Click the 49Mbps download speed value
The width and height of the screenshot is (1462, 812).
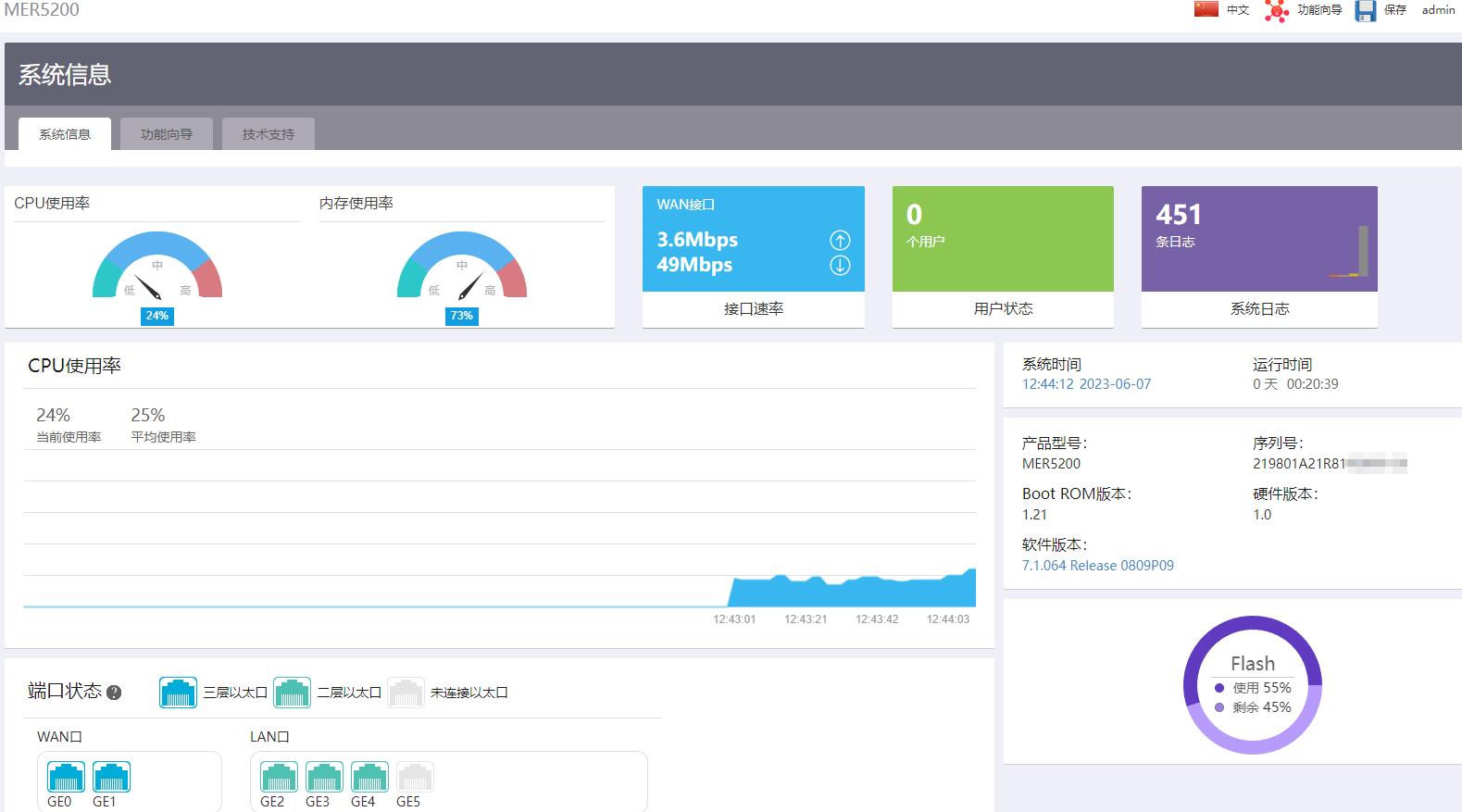click(x=694, y=265)
